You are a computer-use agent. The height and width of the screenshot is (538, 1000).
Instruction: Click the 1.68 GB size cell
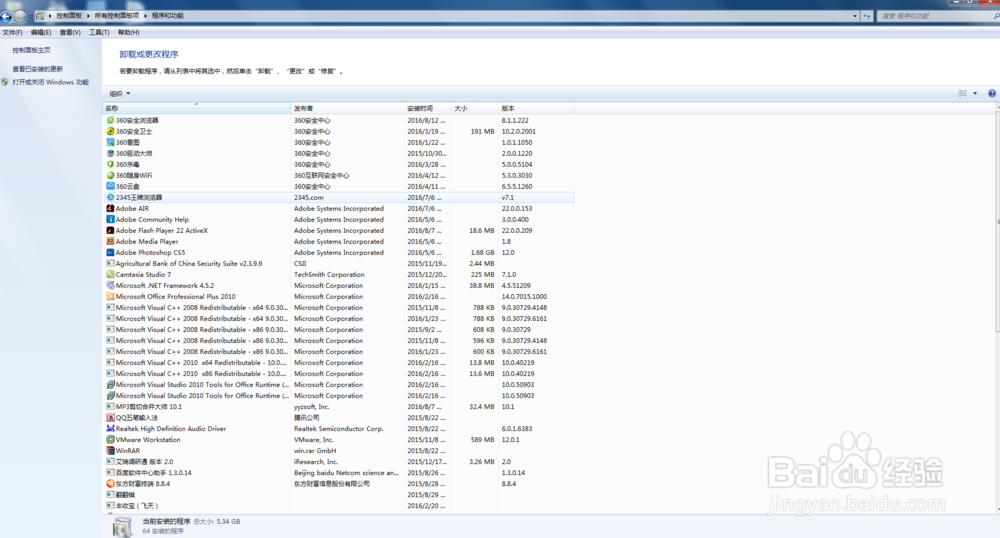[482, 252]
